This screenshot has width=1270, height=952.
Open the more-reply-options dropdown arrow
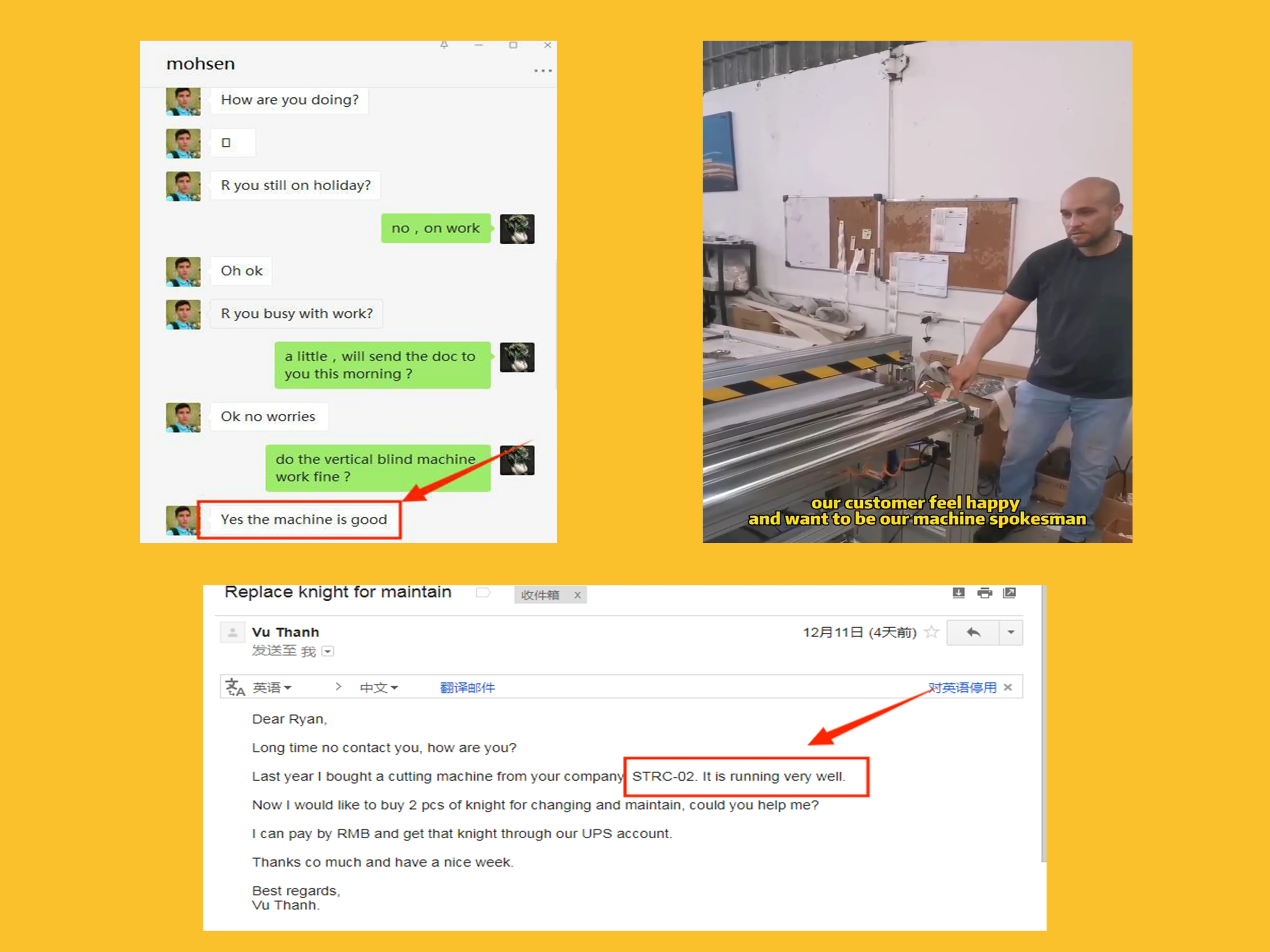(1011, 632)
